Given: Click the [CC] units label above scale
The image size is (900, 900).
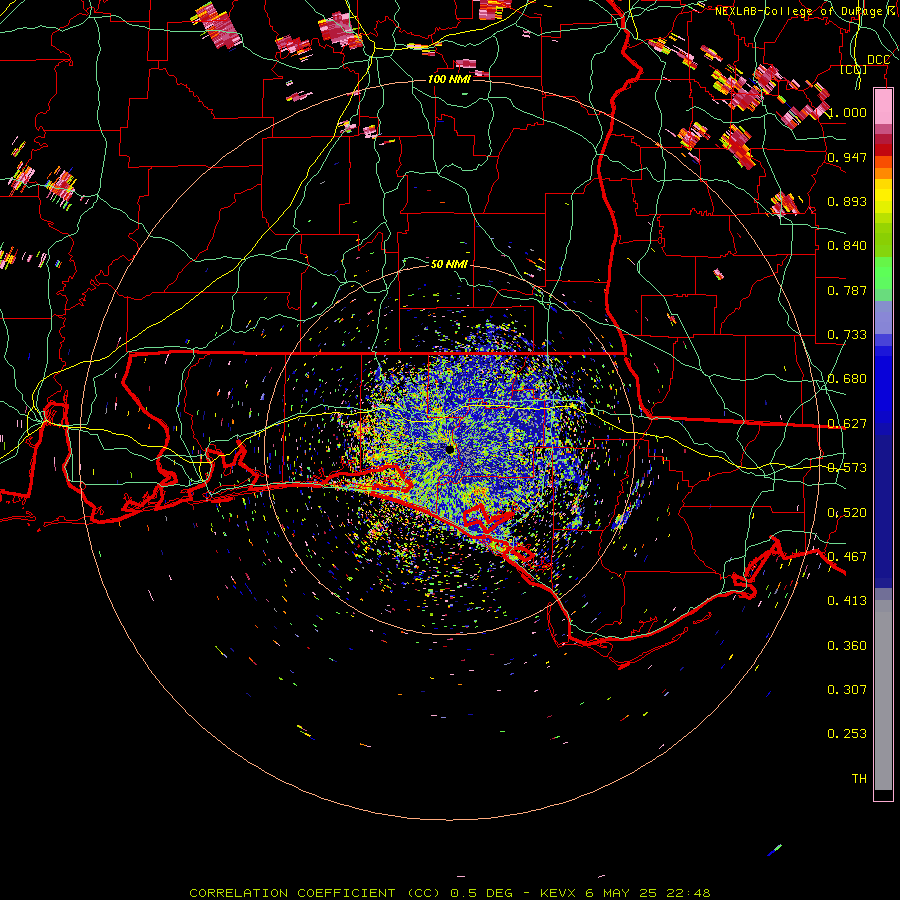Looking at the screenshot, I should 854,70.
